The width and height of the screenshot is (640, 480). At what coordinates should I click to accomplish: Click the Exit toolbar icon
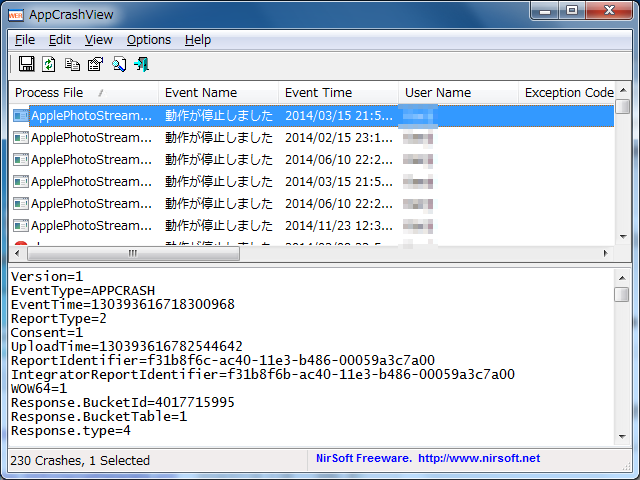pos(142,64)
